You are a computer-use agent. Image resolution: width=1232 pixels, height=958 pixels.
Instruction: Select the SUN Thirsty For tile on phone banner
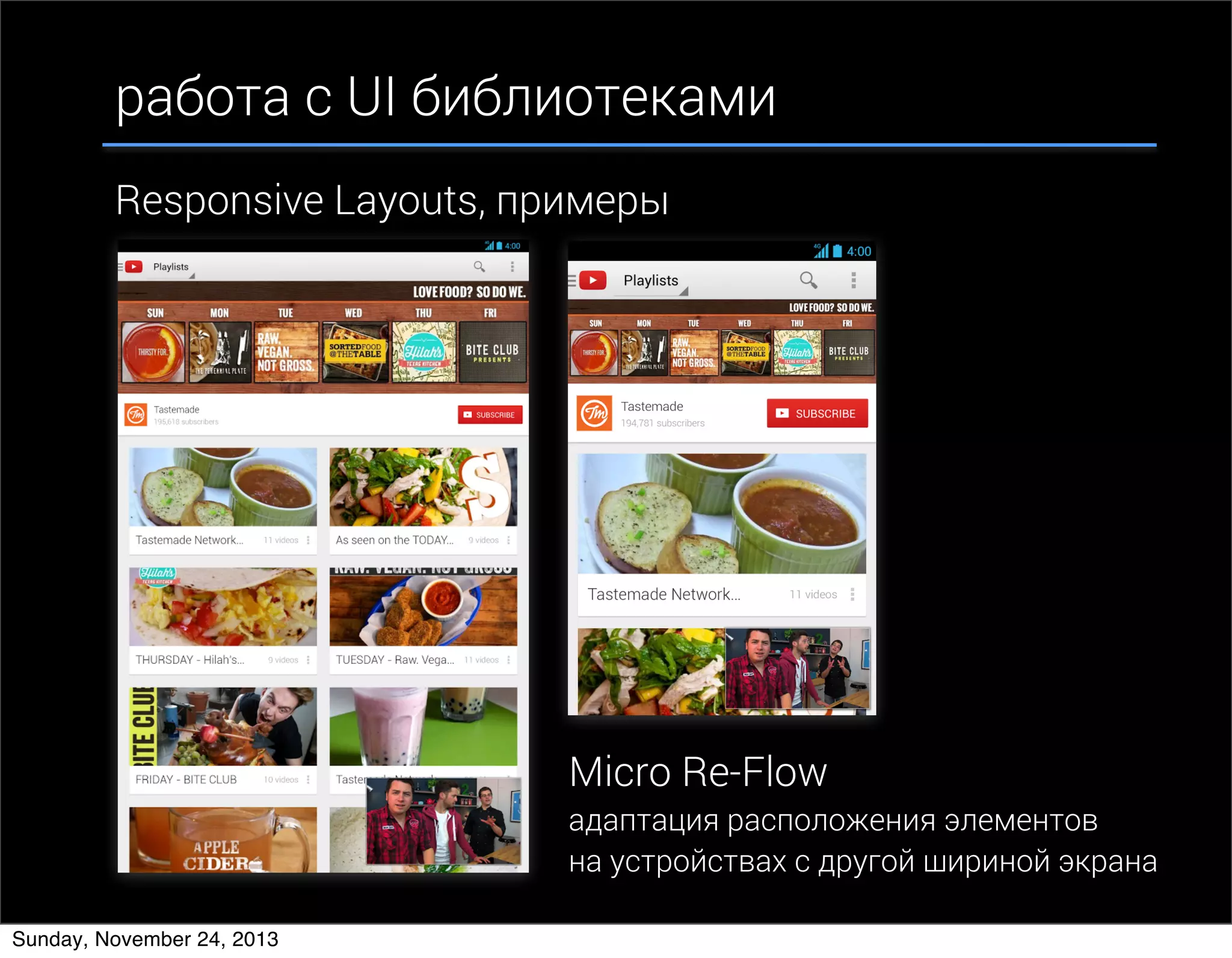pos(594,353)
